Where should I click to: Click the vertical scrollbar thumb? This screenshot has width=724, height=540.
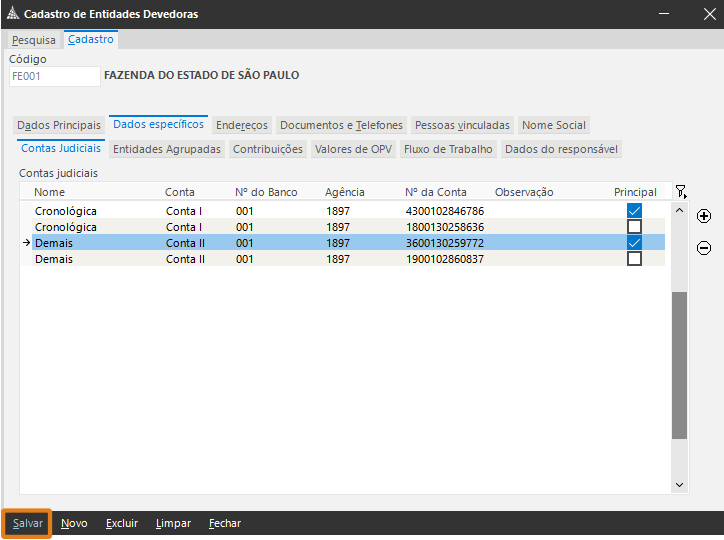[x=679, y=365]
